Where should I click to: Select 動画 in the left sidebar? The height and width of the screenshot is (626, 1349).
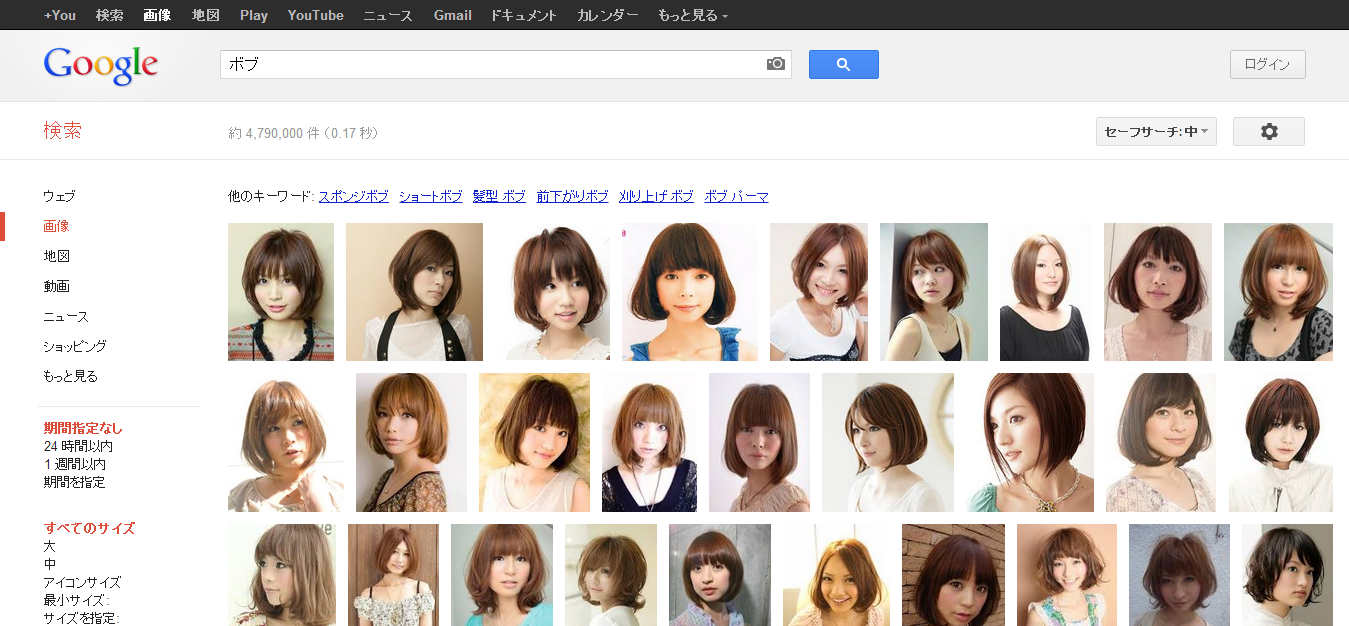tap(57, 286)
